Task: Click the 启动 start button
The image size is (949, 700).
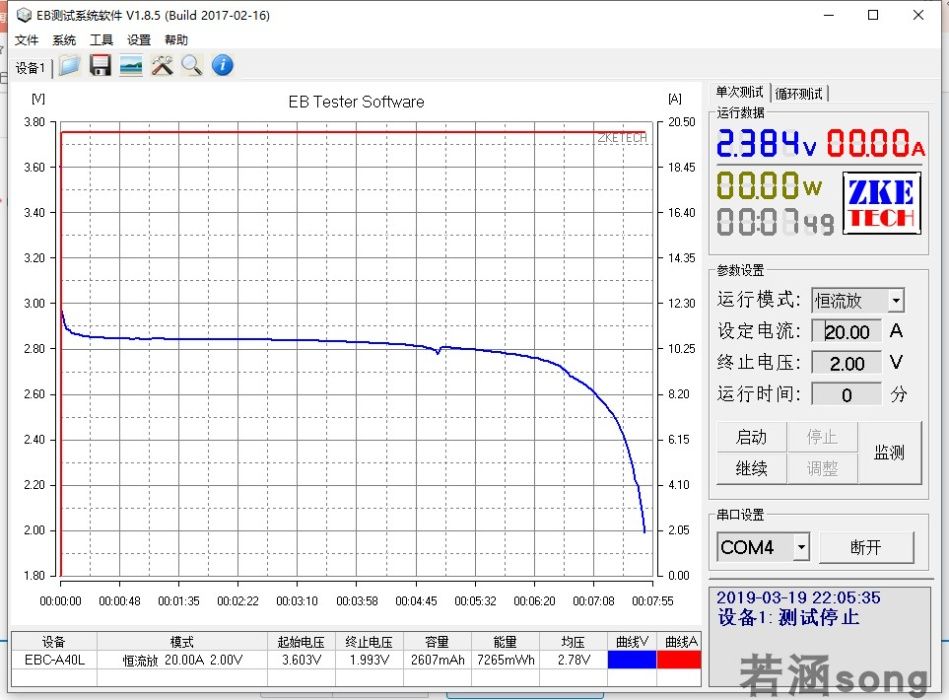Action: (751, 437)
